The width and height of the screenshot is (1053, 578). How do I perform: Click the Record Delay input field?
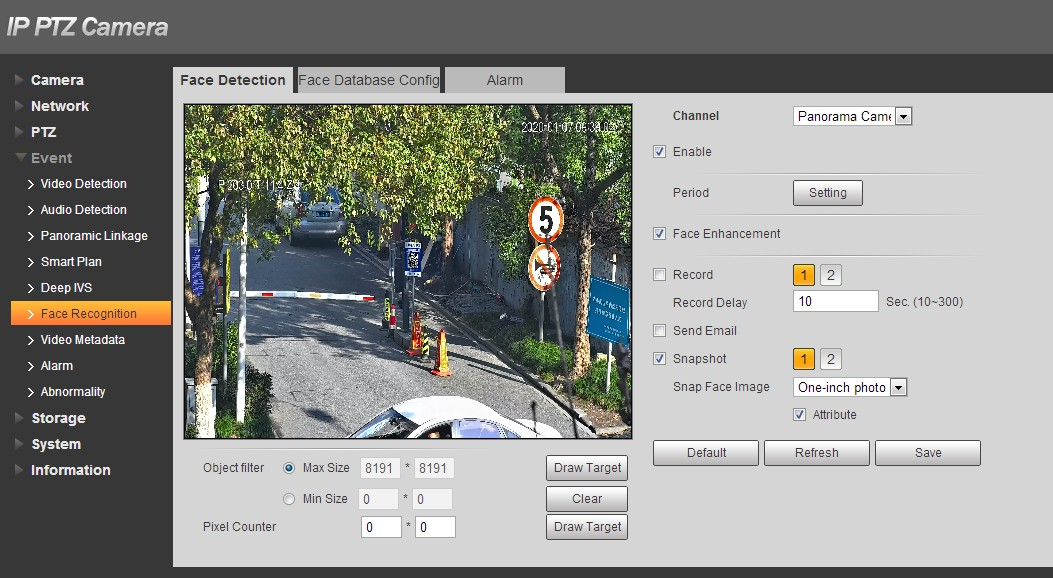[x=835, y=301]
